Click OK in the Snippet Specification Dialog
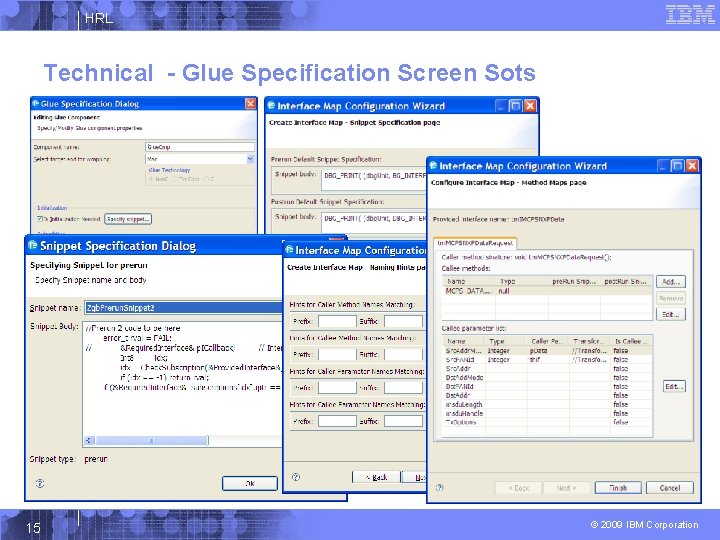Image resolution: width=720 pixels, height=540 pixels. (250, 483)
